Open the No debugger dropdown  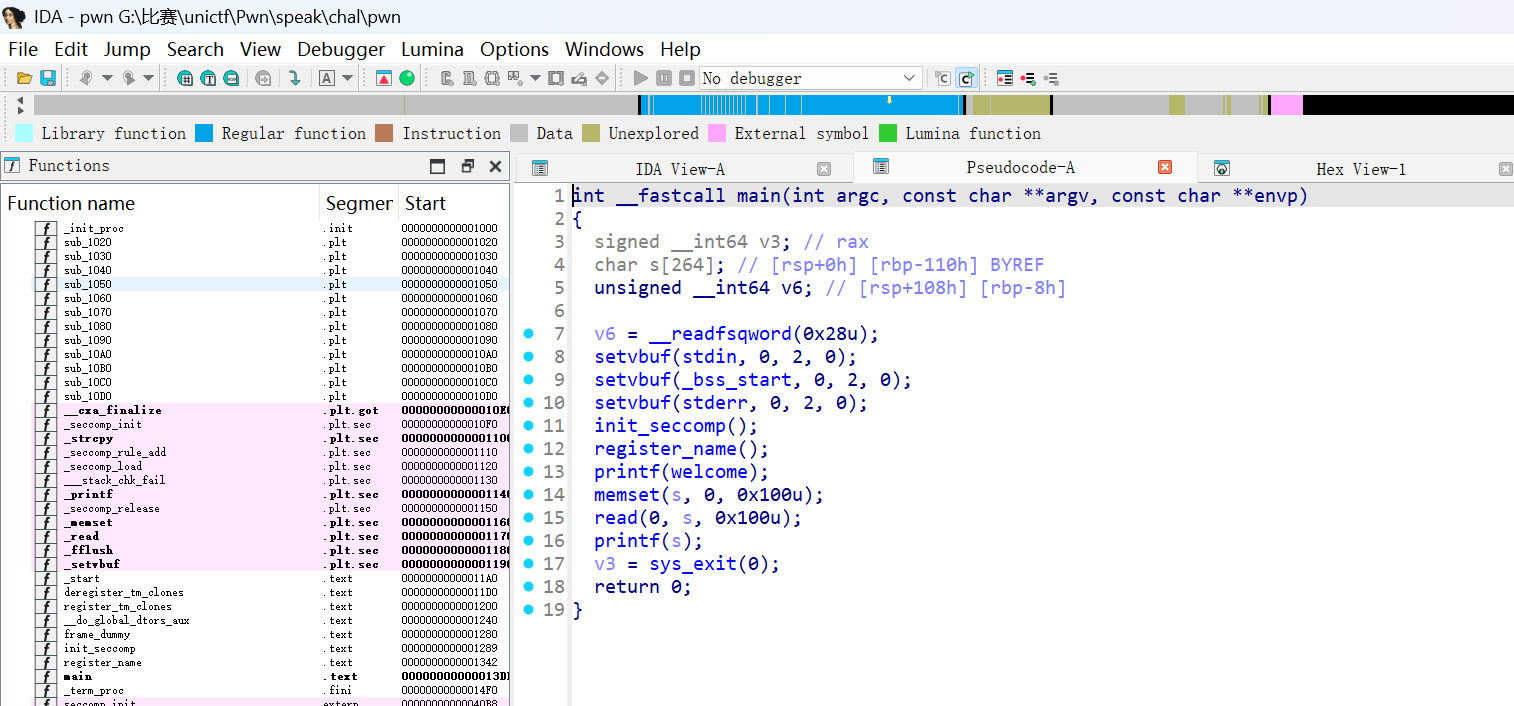[x=909, y=78]
